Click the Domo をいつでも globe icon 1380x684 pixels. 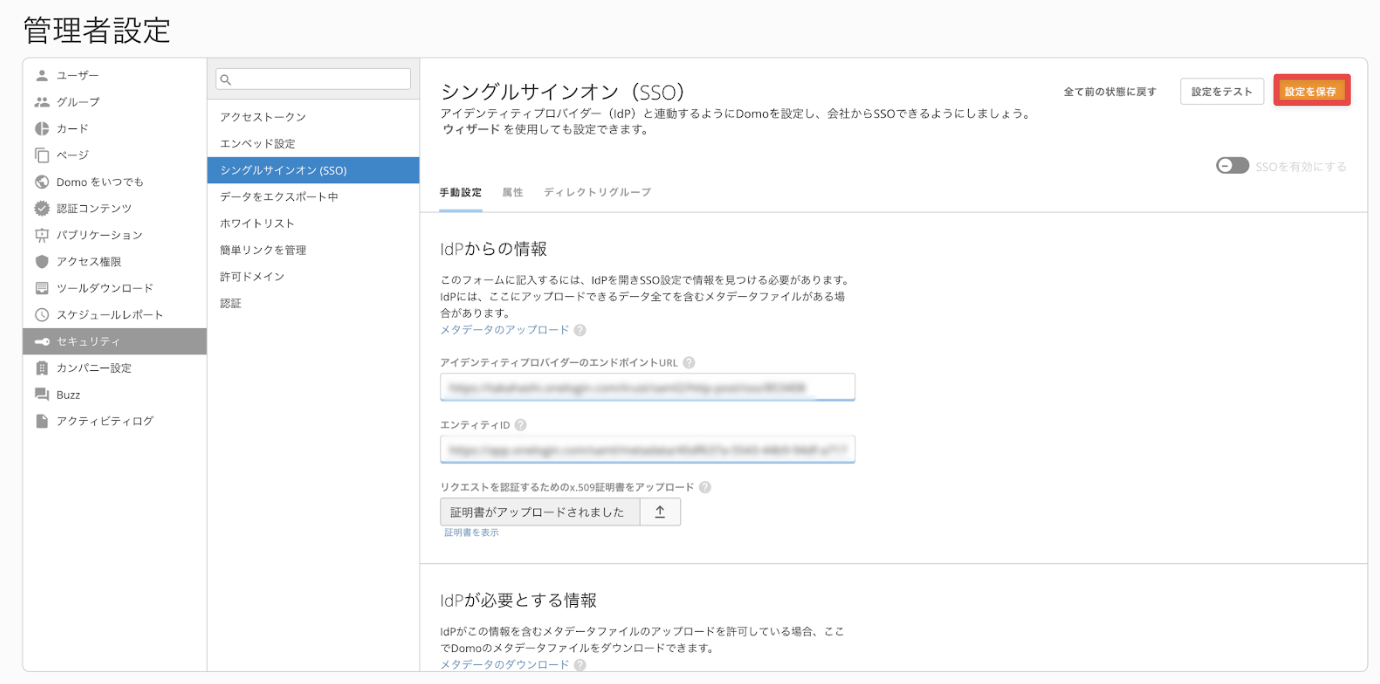pyautogui.click(x=42, y=182)
